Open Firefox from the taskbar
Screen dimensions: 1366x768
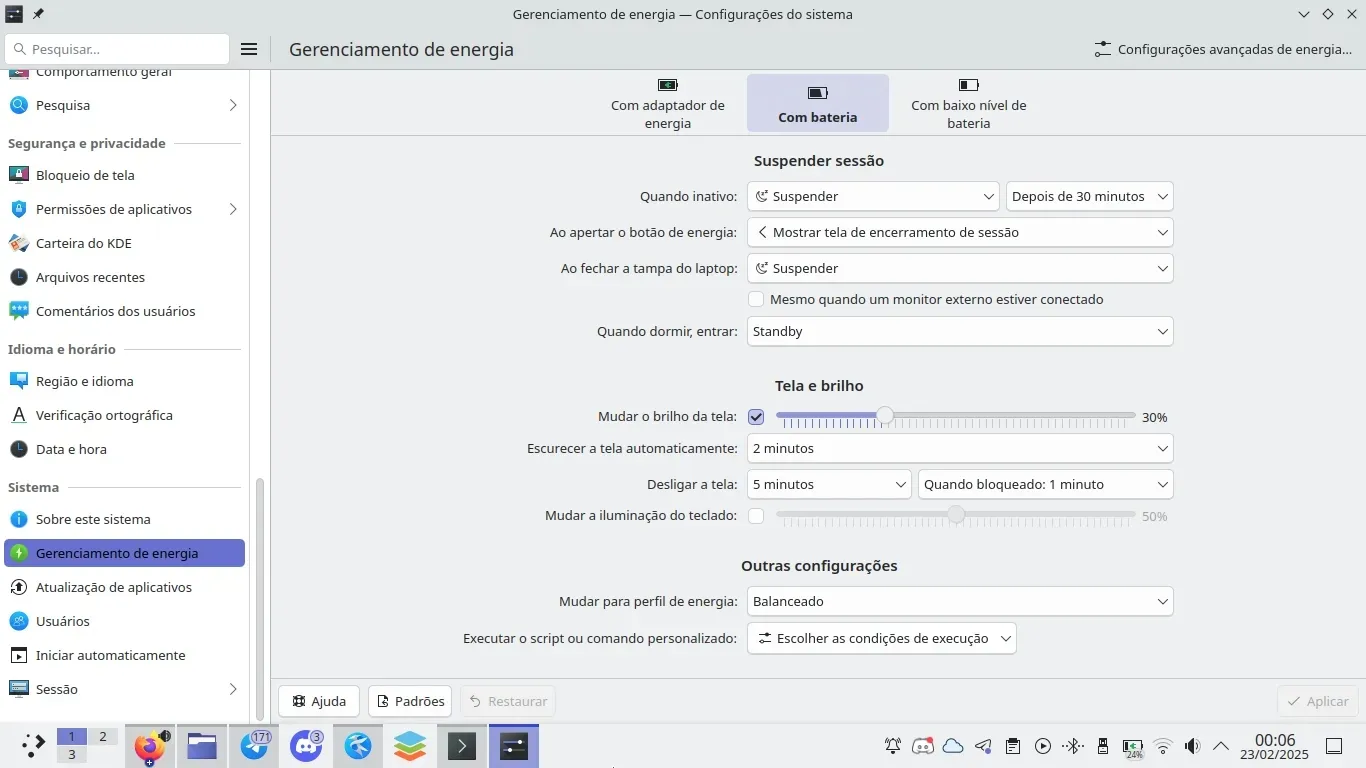tap(150, 746)
